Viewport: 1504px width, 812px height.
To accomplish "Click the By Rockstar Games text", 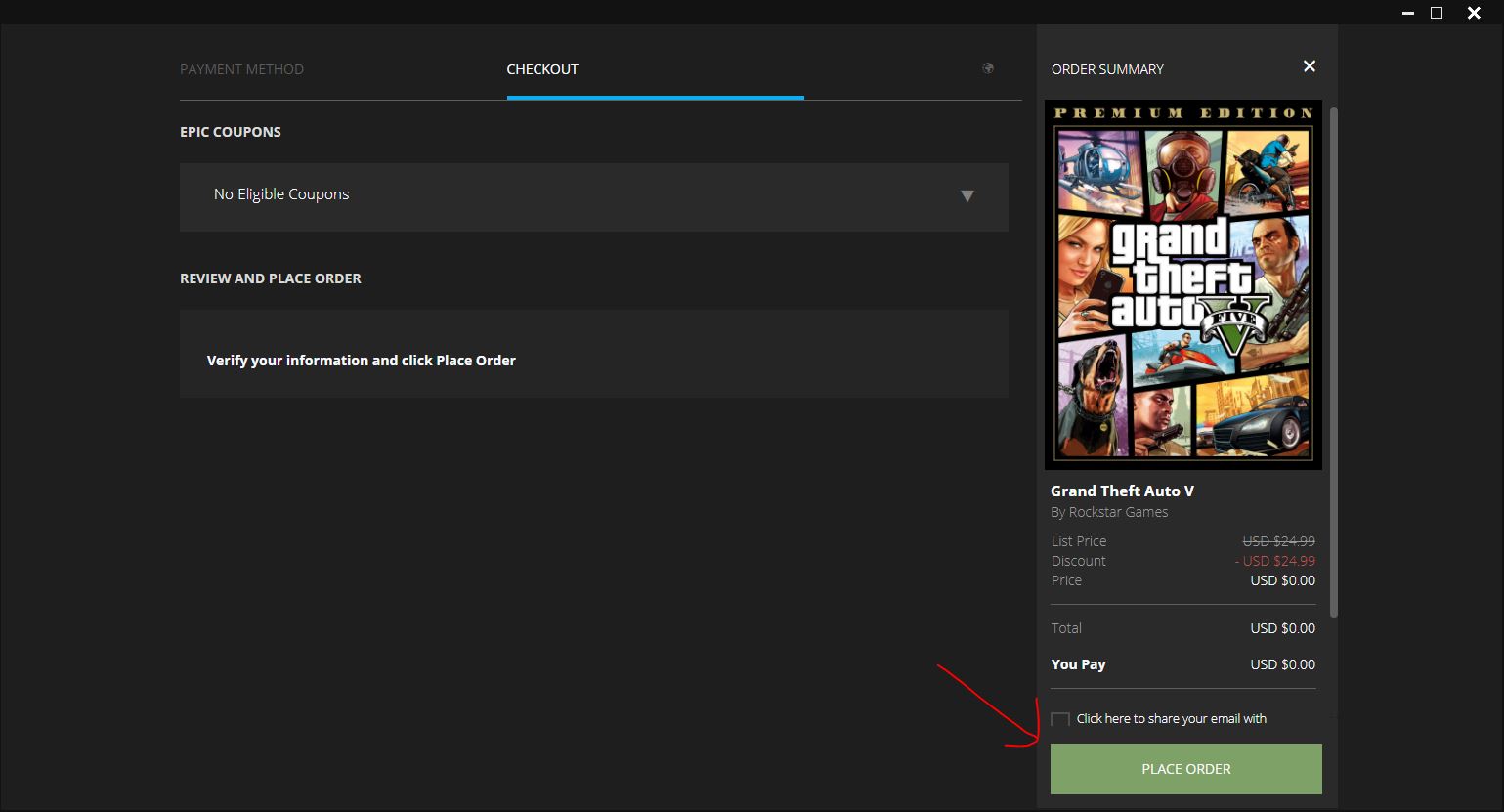I will pos(1109,512).
